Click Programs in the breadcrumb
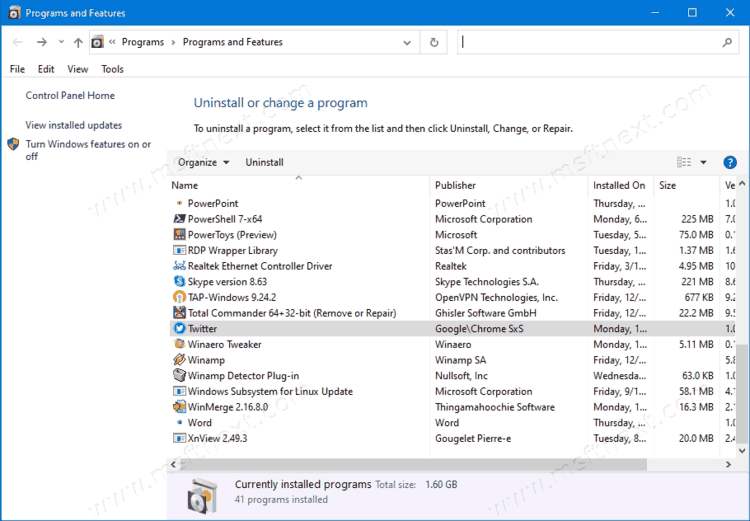 [143, 42]
